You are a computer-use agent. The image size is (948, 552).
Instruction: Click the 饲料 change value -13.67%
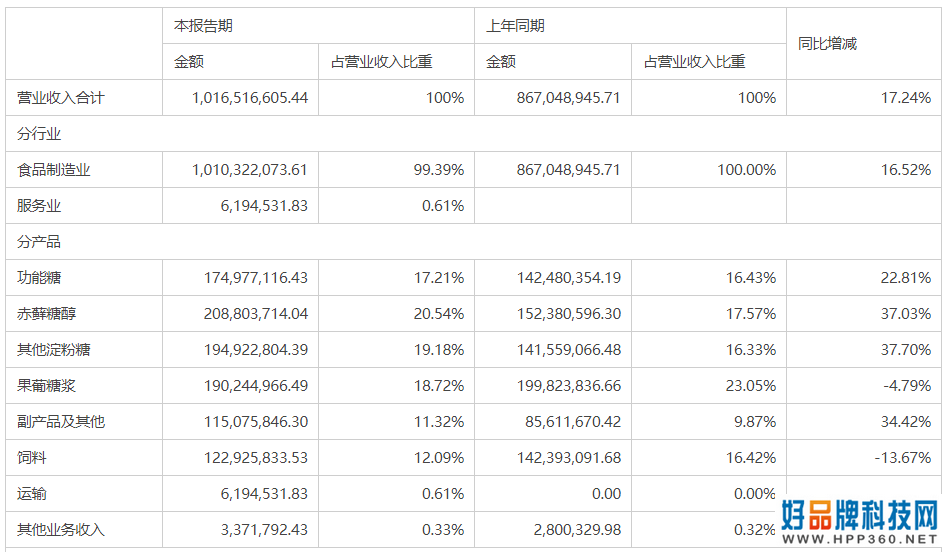[903, 458]
